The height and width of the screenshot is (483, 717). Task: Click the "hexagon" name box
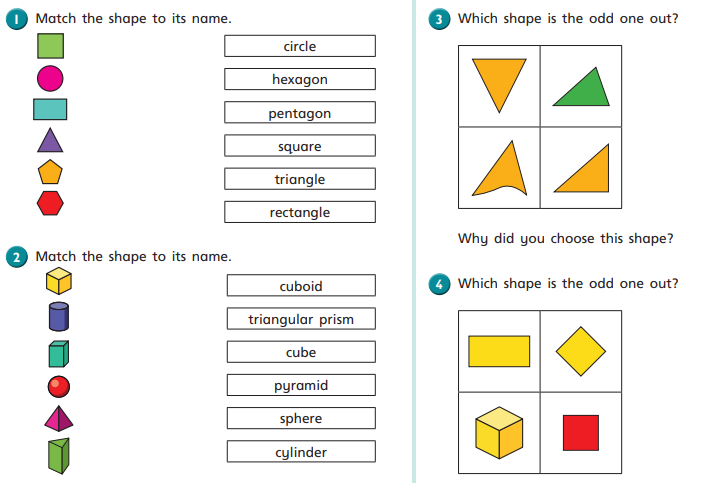click(x=300, y=79)
